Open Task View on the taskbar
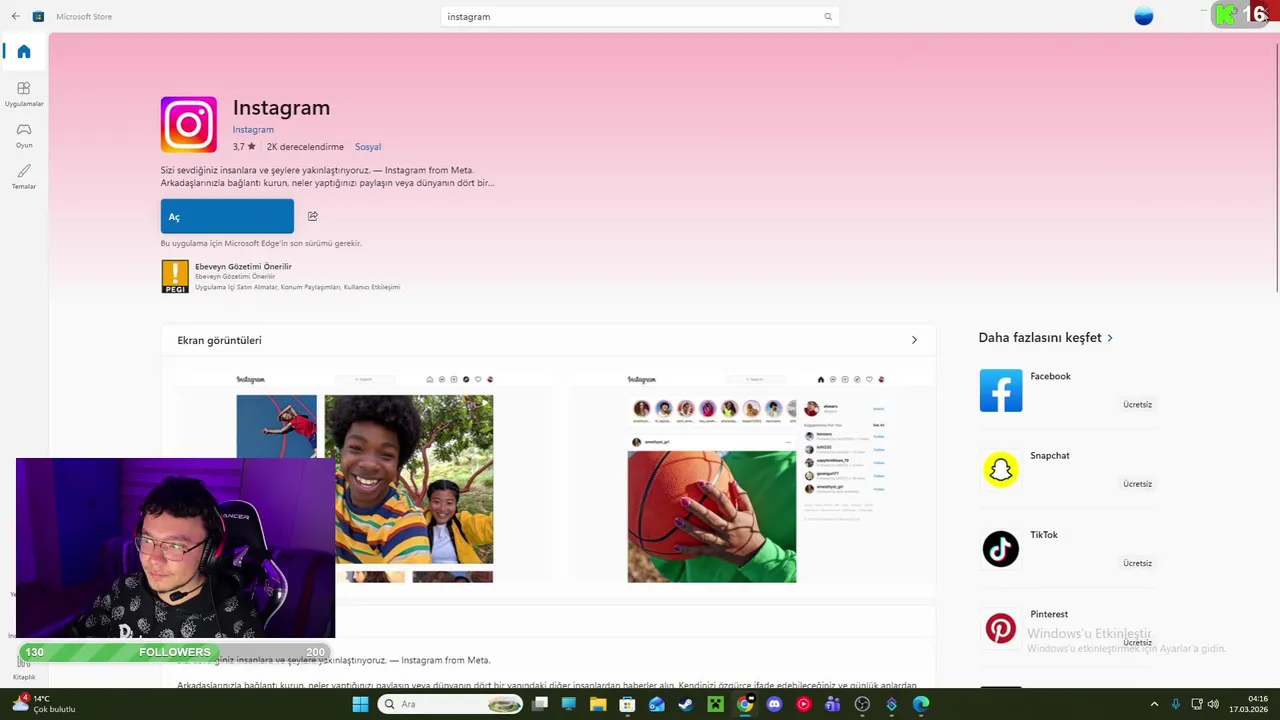This screenshot has width=1280, height=720. [x=540, y=704]
